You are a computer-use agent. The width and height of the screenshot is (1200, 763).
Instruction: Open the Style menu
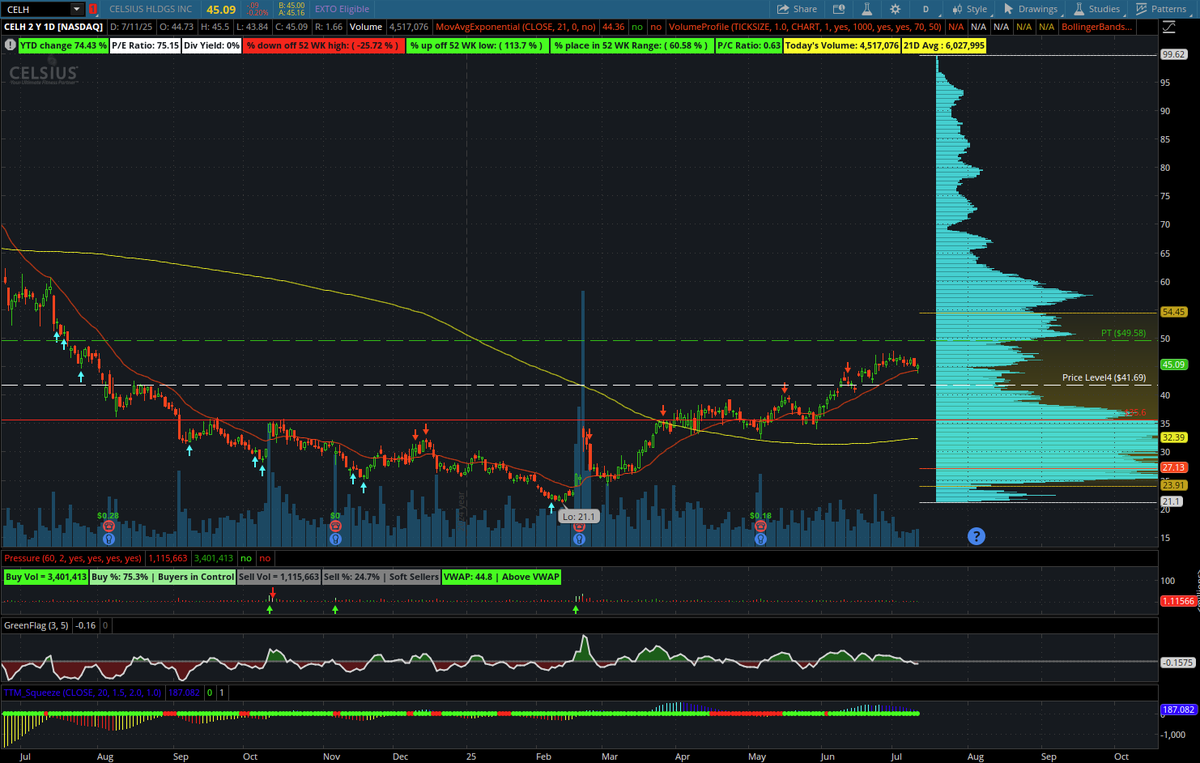tap(969, 9)
